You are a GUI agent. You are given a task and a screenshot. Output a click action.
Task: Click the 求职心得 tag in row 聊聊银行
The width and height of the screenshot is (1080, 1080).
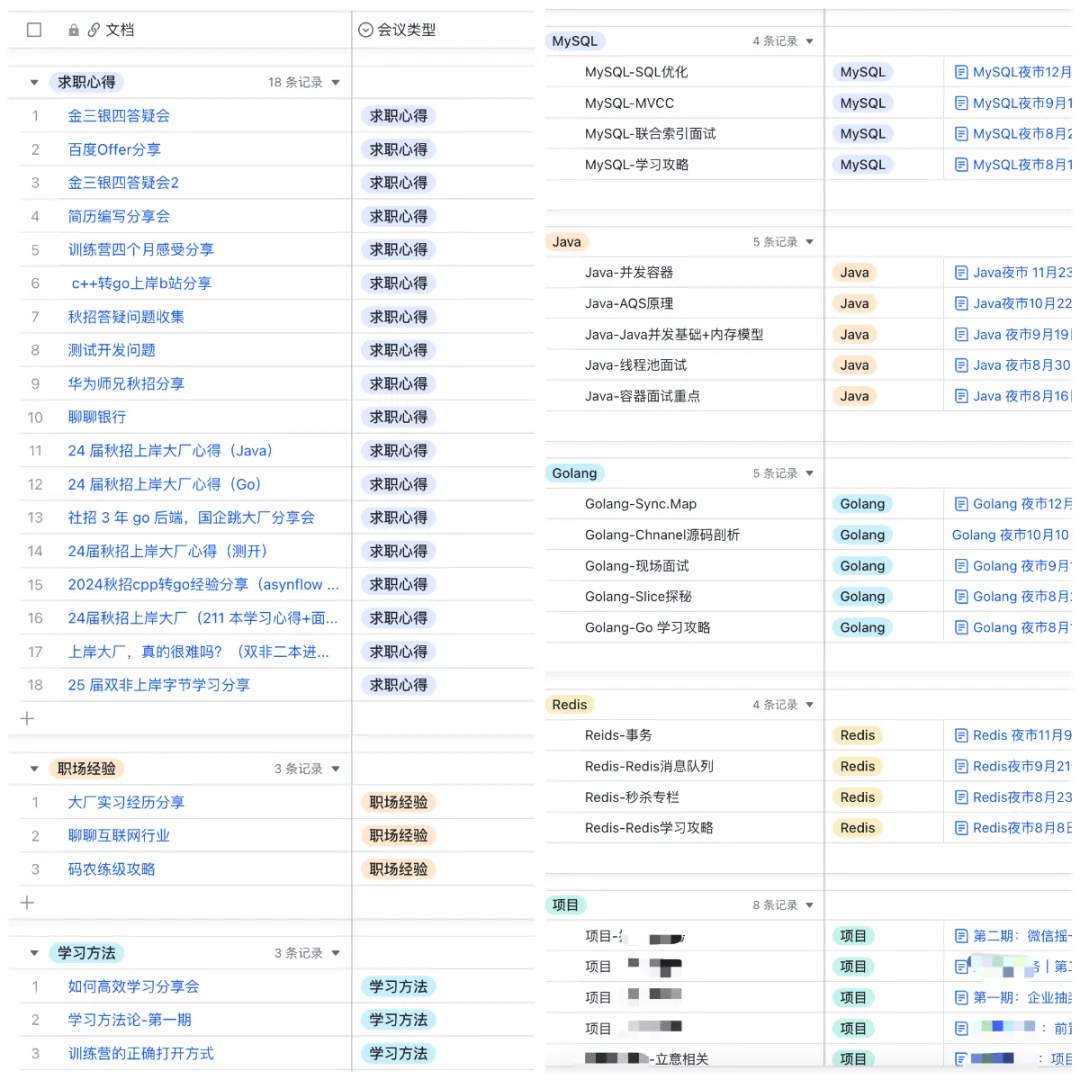tap(398, 417)
